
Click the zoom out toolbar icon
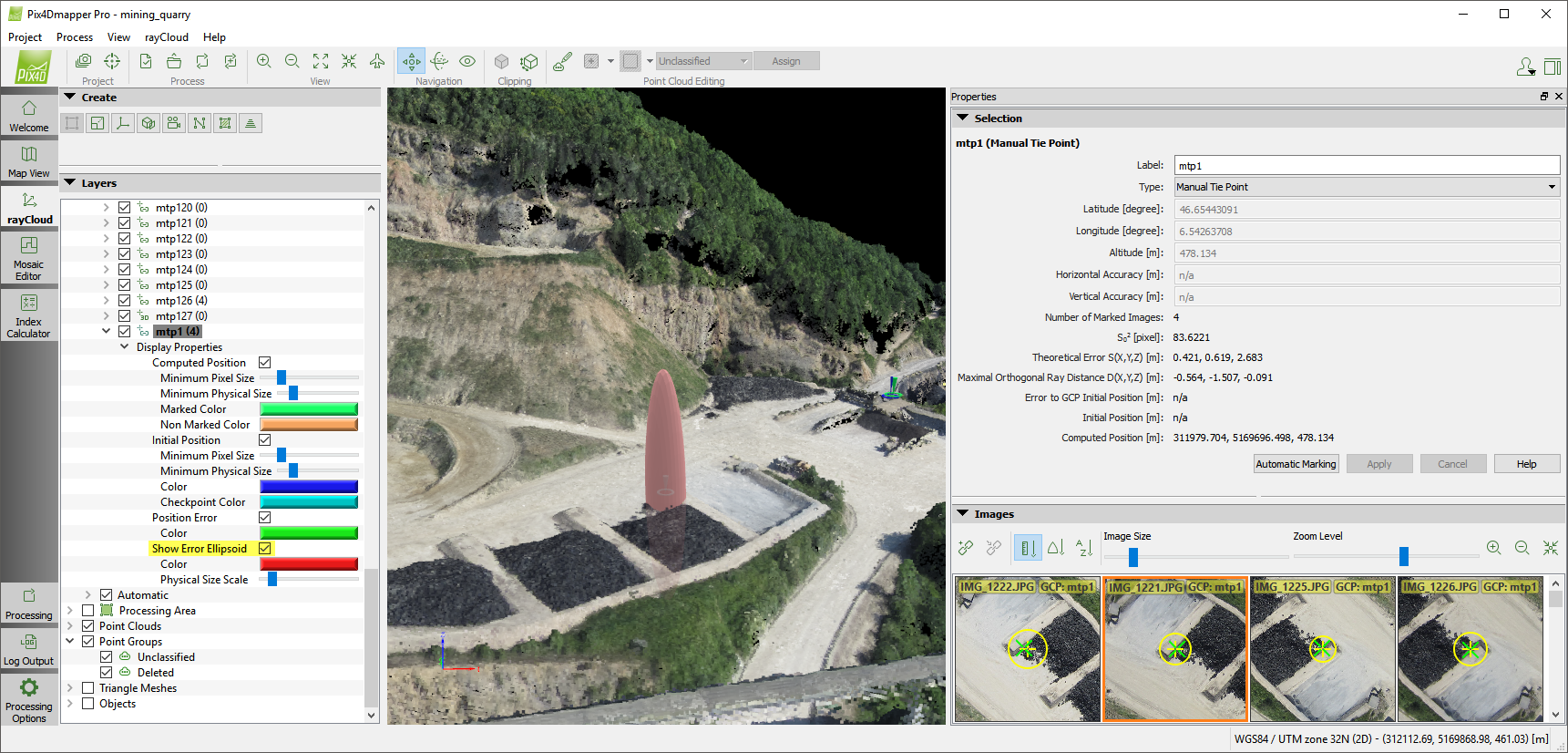[x=292, y=61]
